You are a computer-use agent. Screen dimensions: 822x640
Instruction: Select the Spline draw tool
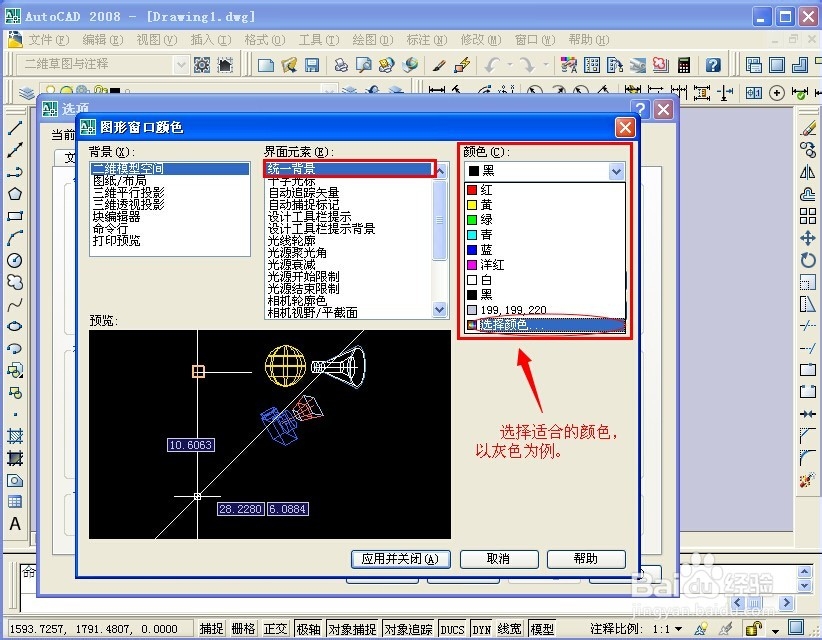coord(15,304)
